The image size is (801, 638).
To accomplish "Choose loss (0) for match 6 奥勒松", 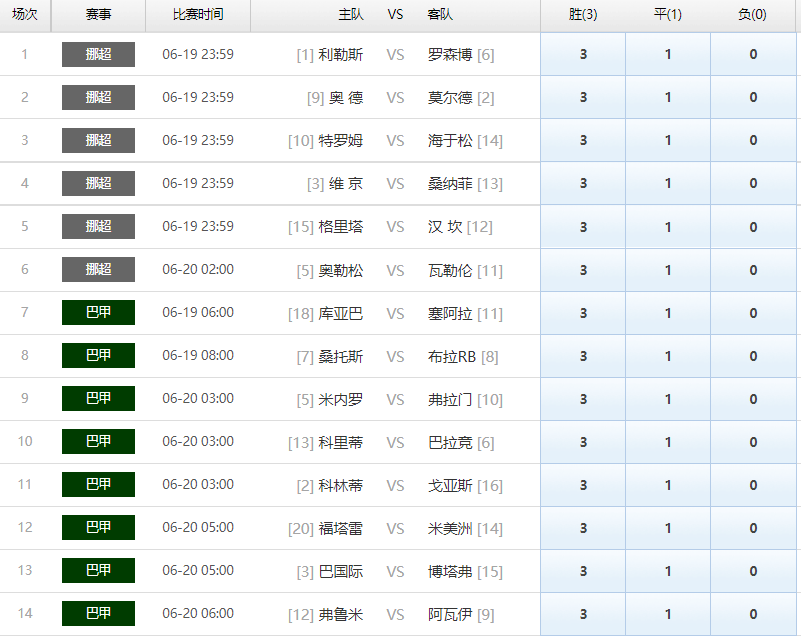I will tap(753, 270).
